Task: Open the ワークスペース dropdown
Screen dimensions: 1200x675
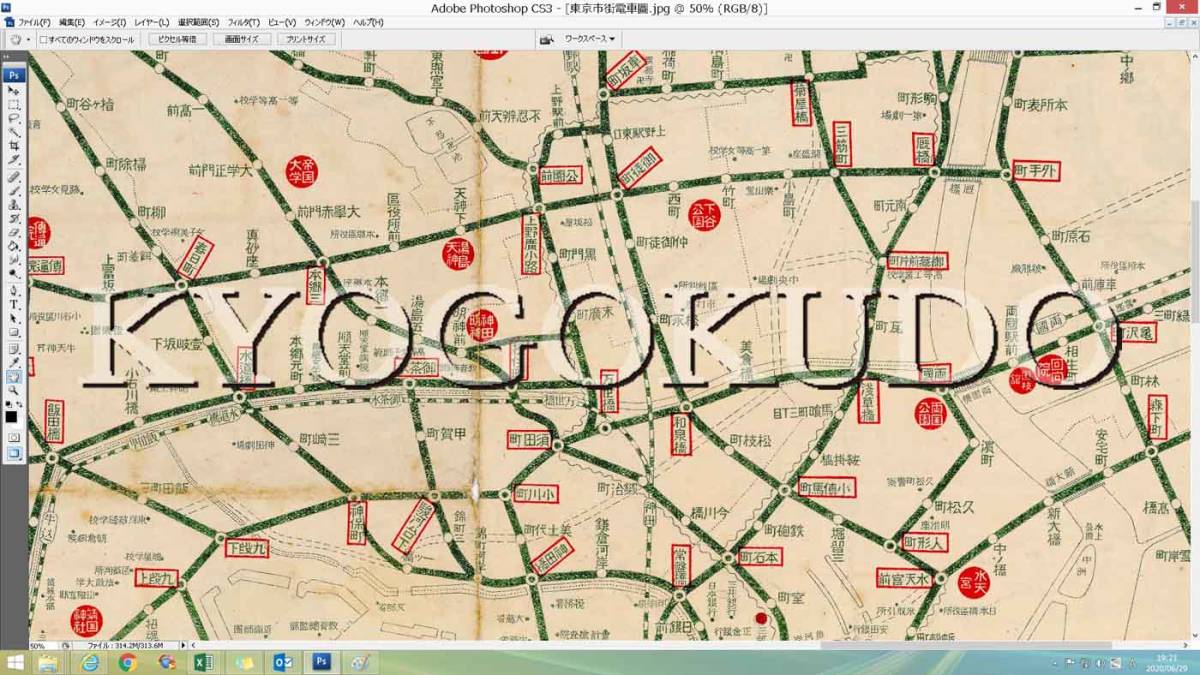Action: click(589, 39)
